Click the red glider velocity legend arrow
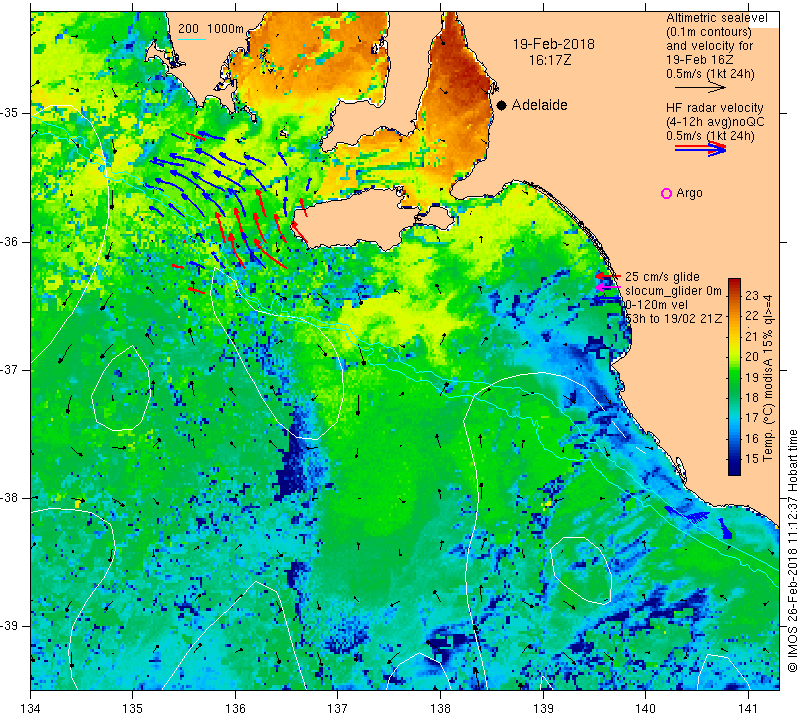Image resolution: width=800 pixels, height=720 pixels. pos(607,276)
